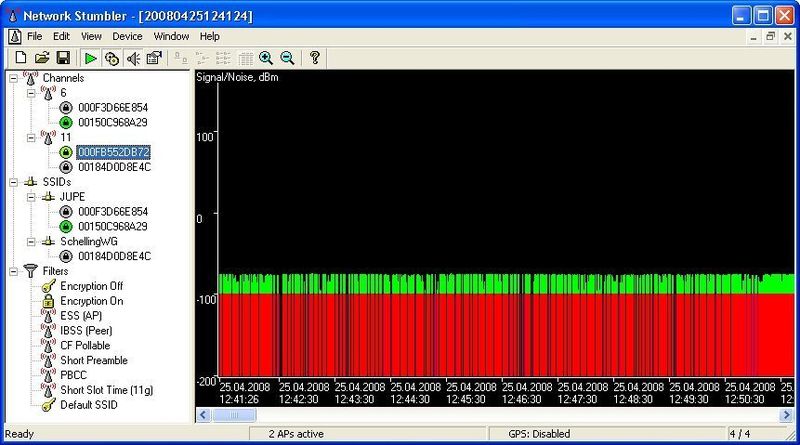
Task: Click the details view toolbar button
Action: point(245,58)
